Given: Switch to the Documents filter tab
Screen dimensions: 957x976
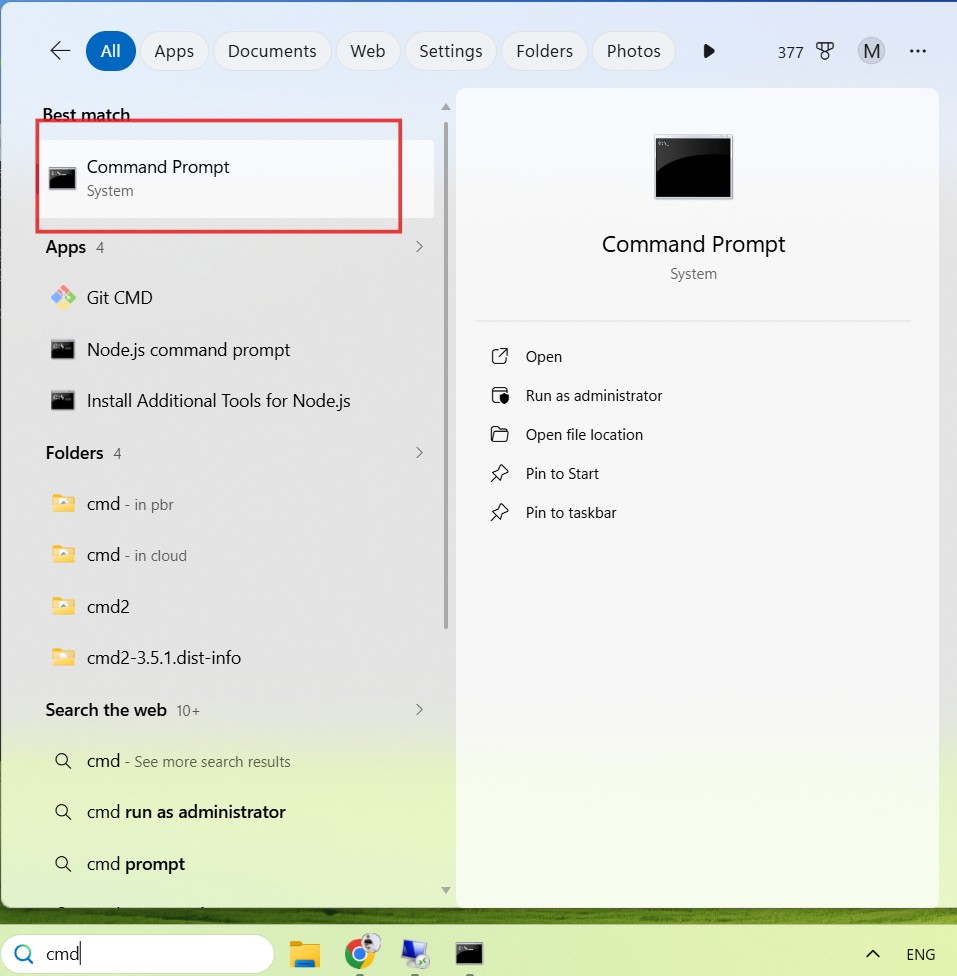Looking at the screenshot, I should coord(271,51).
